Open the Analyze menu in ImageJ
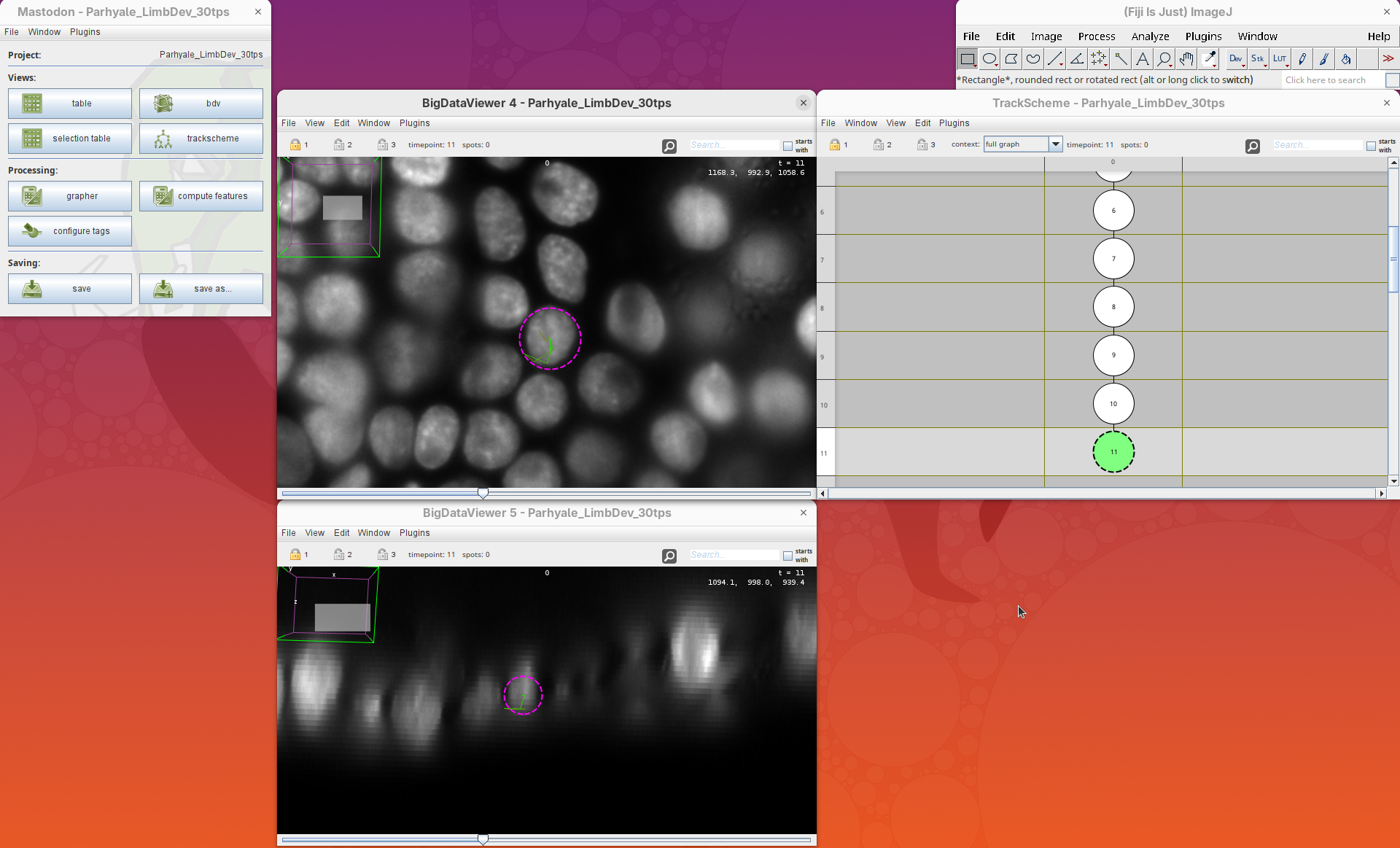 pyautogui.click(x=1150, y=36)
